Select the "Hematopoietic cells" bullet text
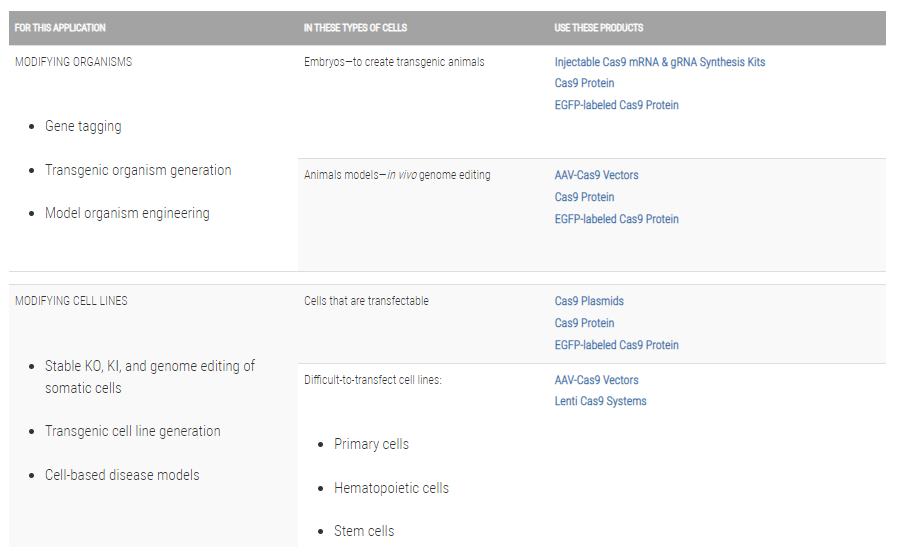904x547 pixels. coord(391,488)
